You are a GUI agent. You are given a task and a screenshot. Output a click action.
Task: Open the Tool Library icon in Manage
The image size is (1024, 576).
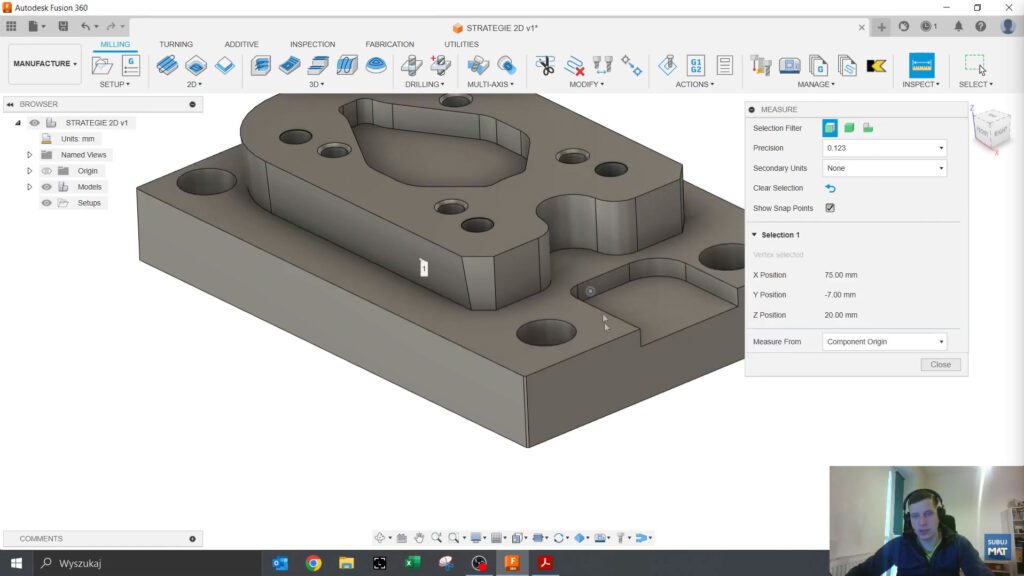pyautogui.click(x=761, y=66)
